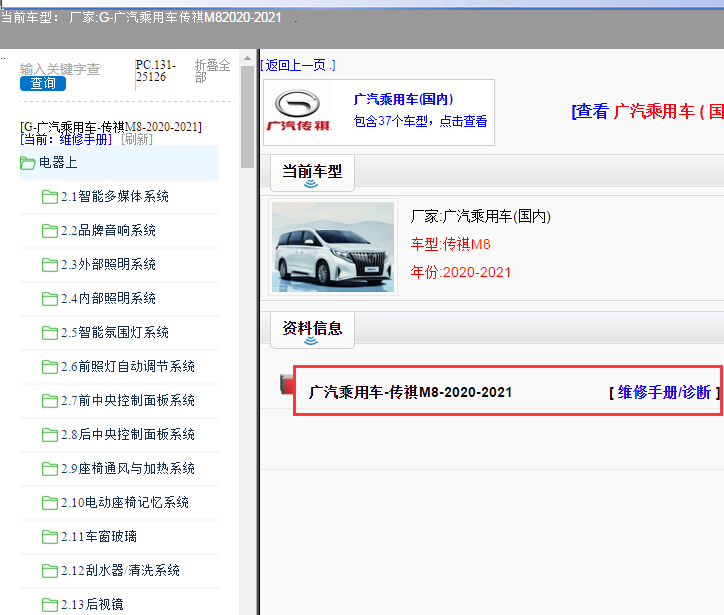Click the folder icon for 2.8后中央控制面板系统
Image resolution: width=724 pixels, height=615 pixels.
50,435
